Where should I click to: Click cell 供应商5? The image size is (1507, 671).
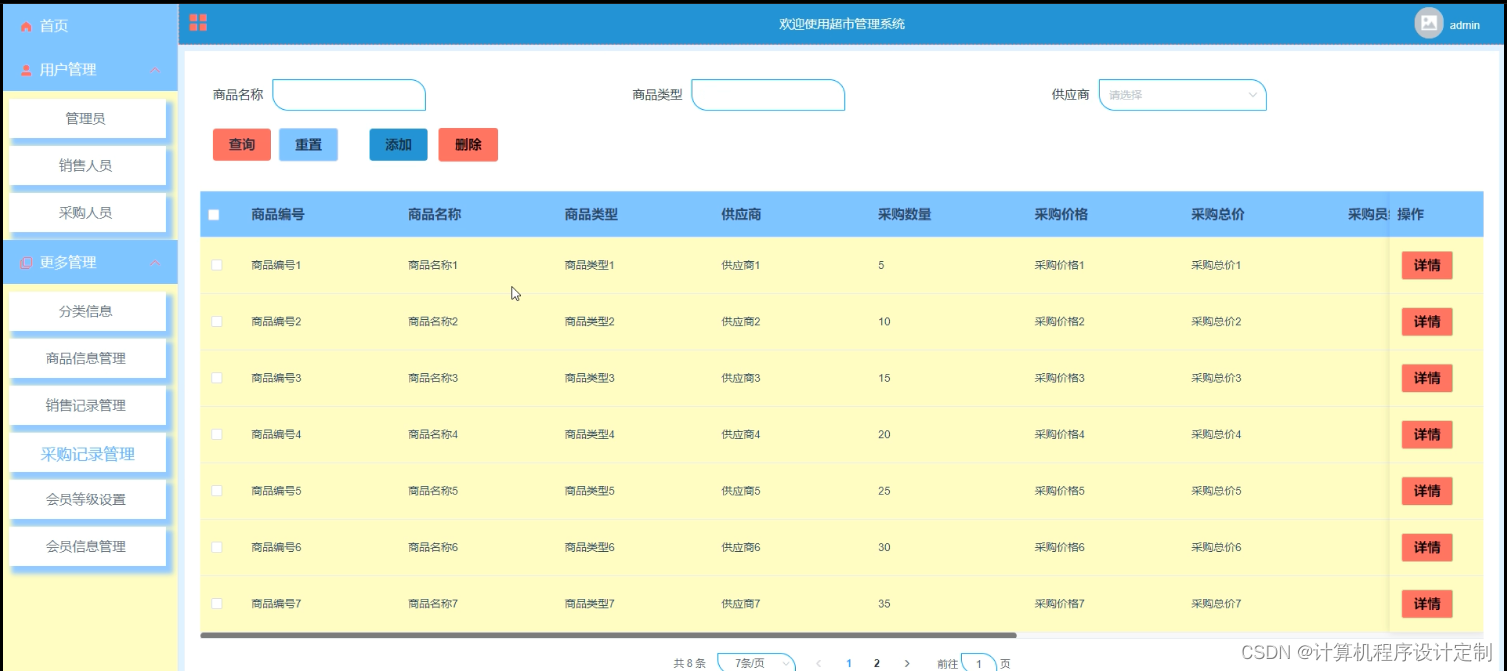pyautogui.click(x=741, y=491)
